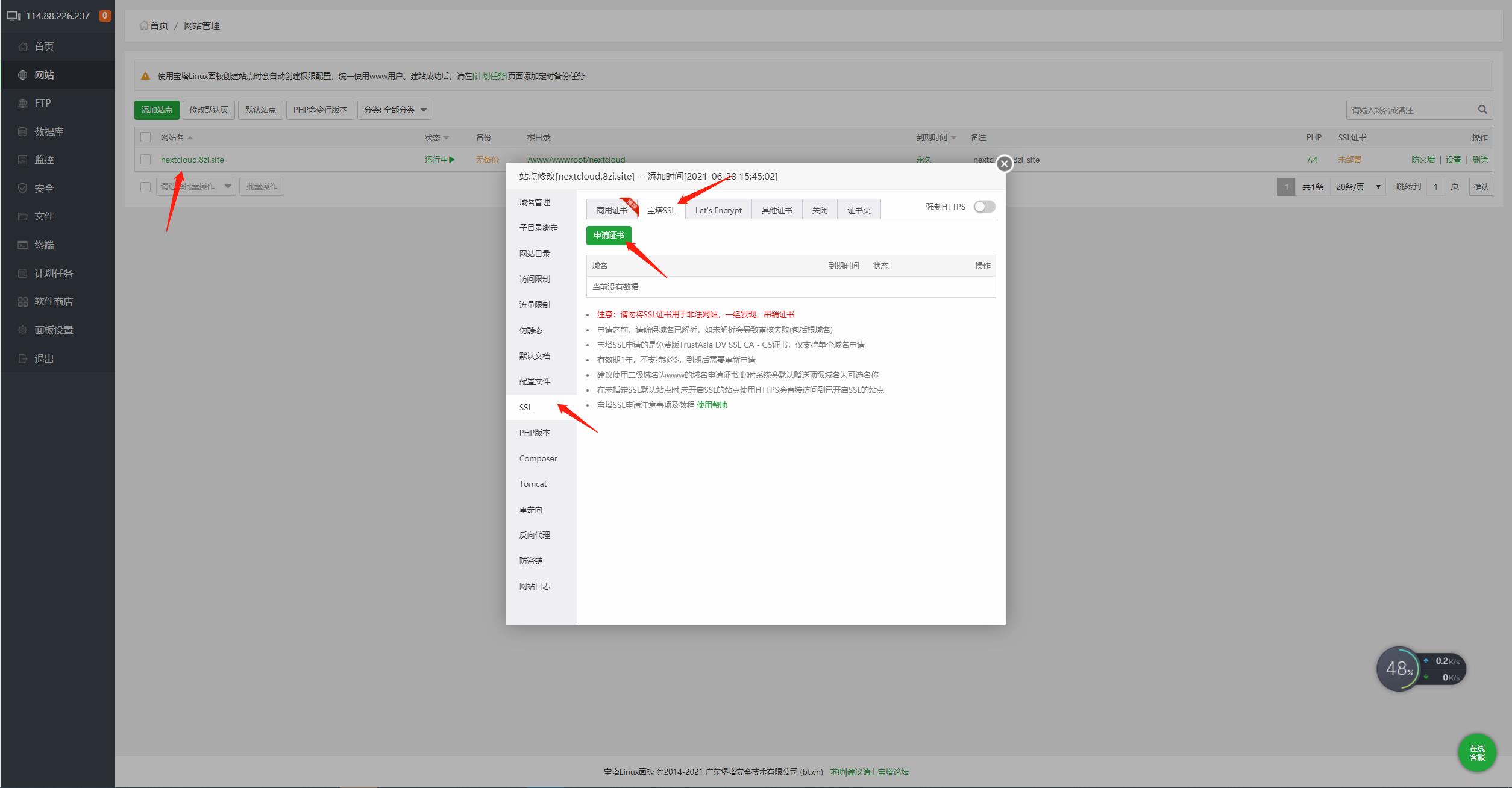Open the Scheduled Tasks link in the warning
Image resolution: width=1512 pixels, height=788 pixels.
tap(490, 76)
